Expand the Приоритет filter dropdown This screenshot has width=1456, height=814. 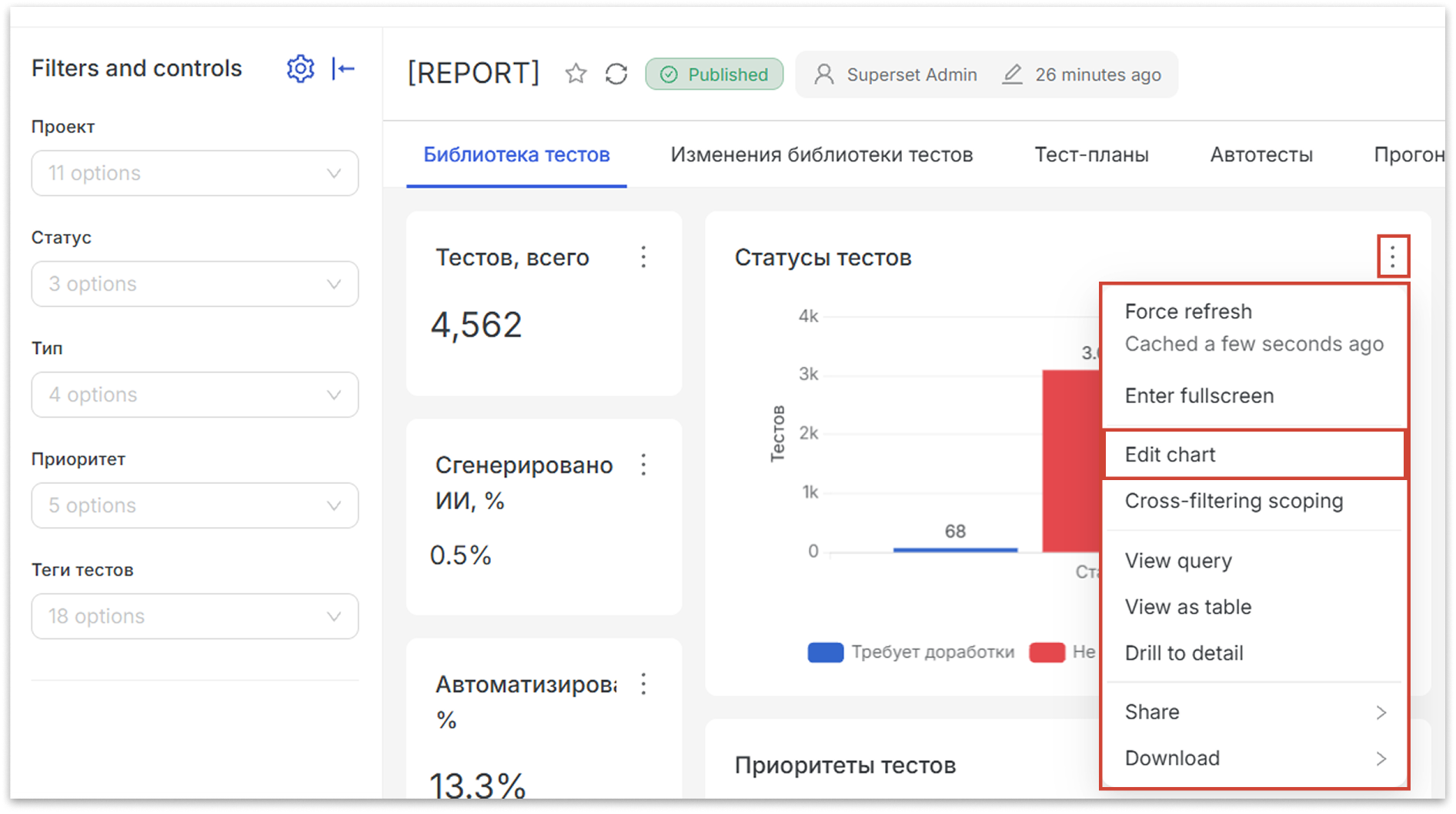click(195, 505)
